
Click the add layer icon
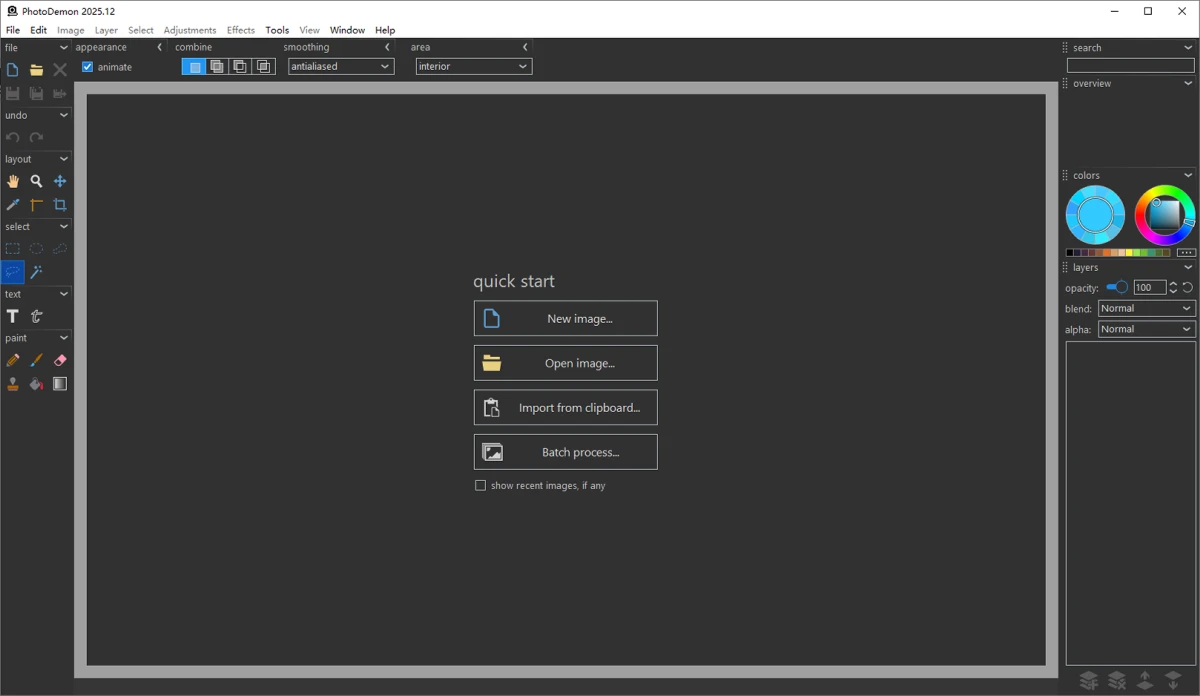(1089, 681)
